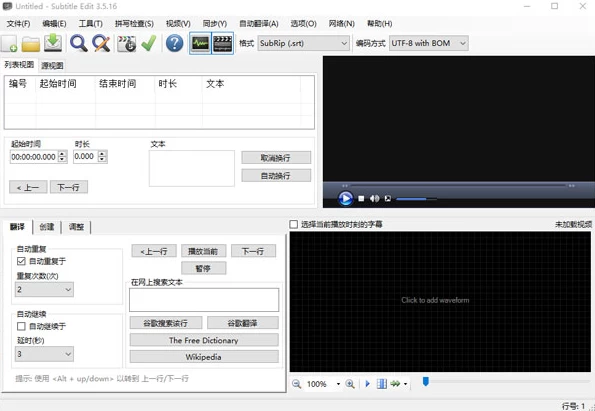This screenshot has width=595, height=411.
Task: Select the 创建 tab
Action: [x=47, y=227]
